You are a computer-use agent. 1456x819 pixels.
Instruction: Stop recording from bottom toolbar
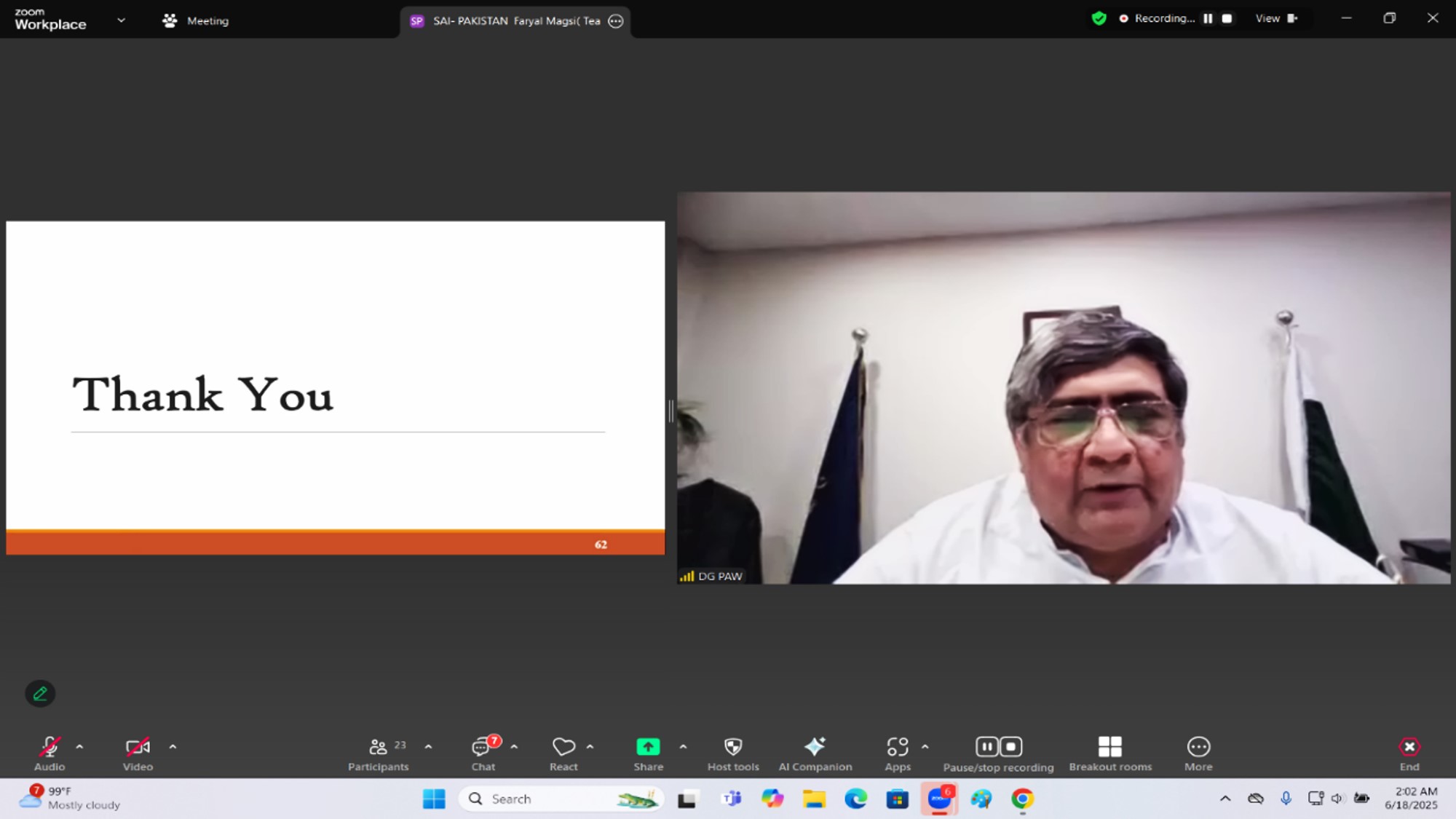[1011, 747]
